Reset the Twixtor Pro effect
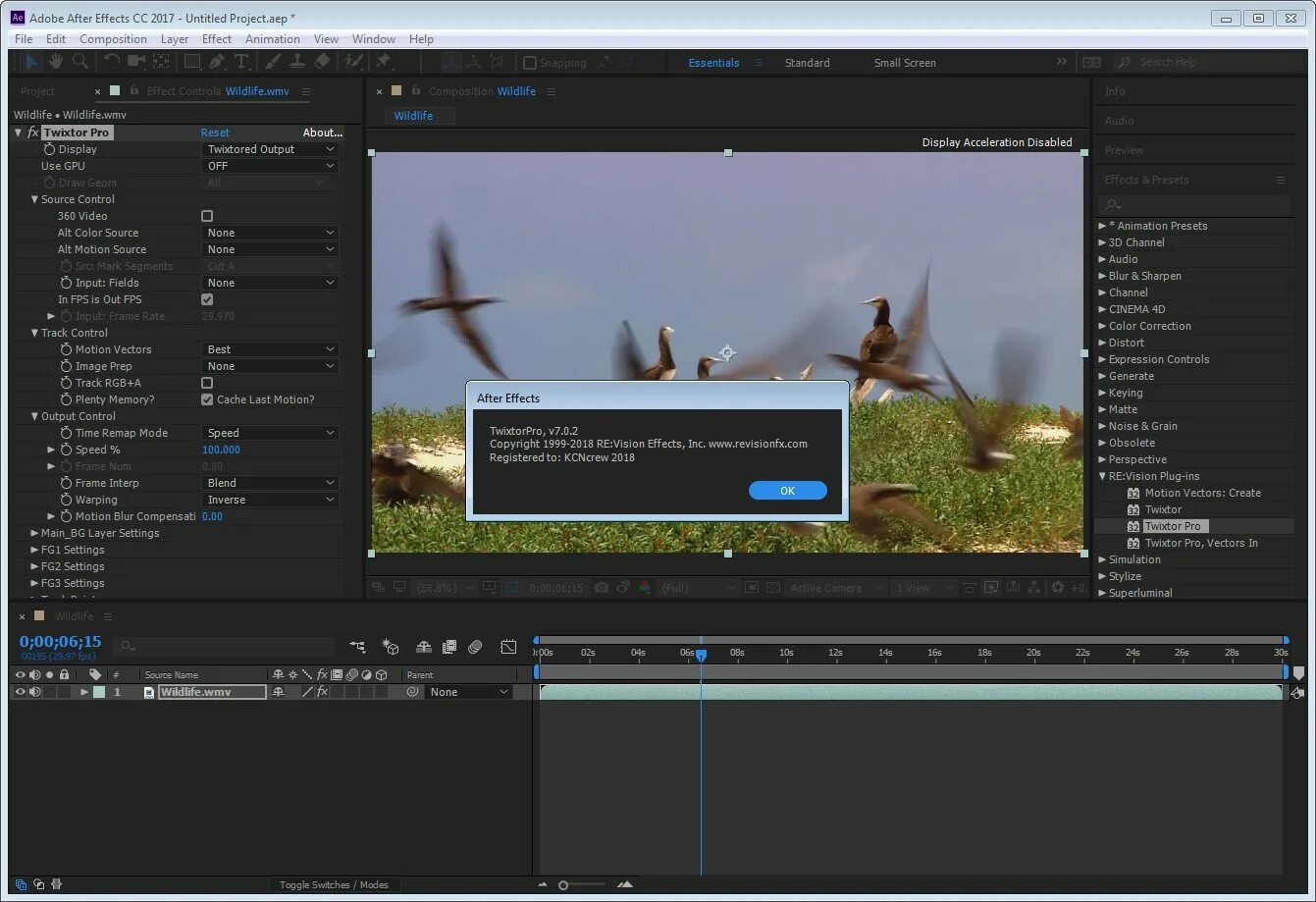1316x902 pixels. coord(215,133)
